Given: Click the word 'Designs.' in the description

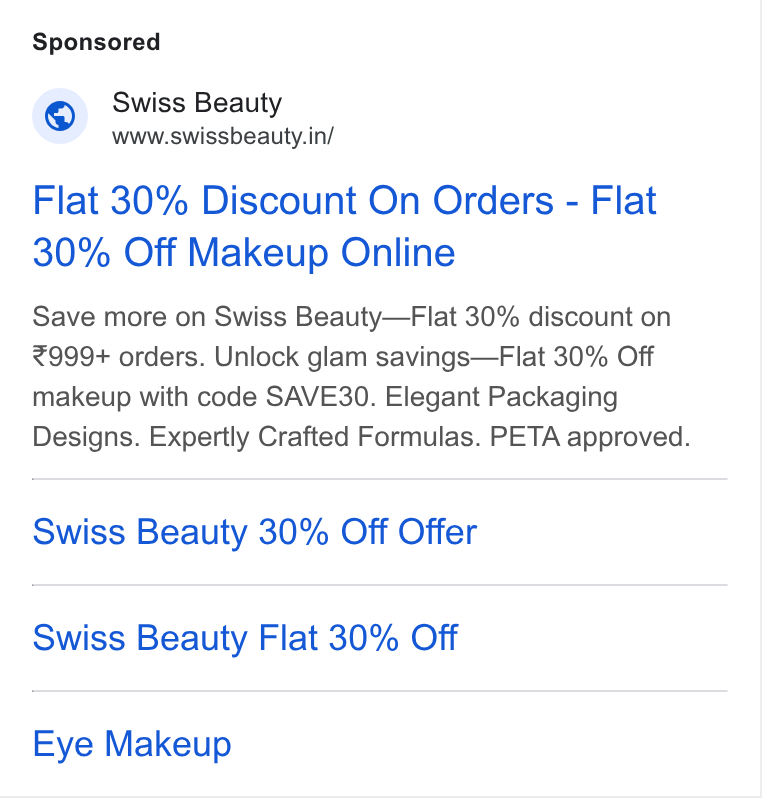Looking at the screenshot, I should [86, 437].
